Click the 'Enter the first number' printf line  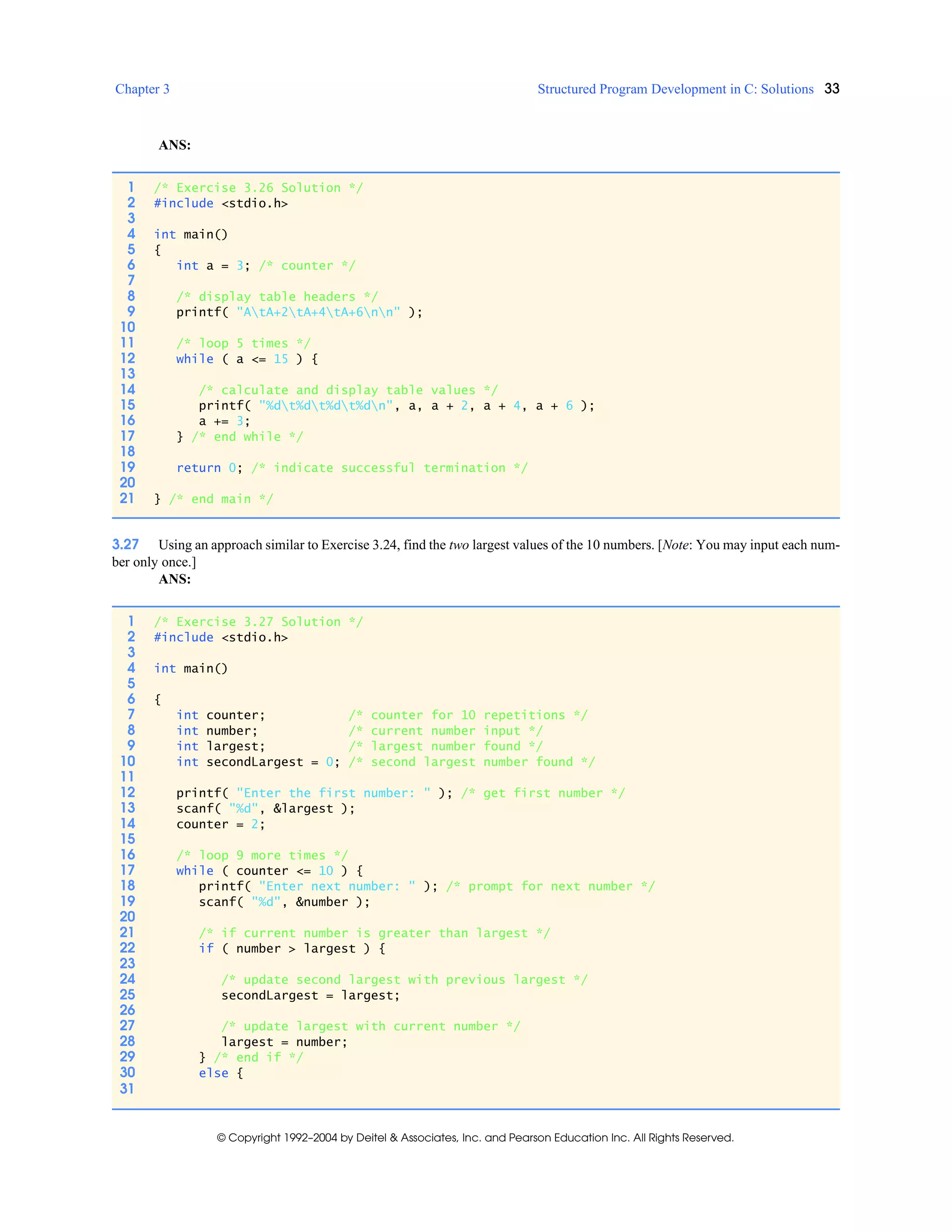tap(314, 793)
